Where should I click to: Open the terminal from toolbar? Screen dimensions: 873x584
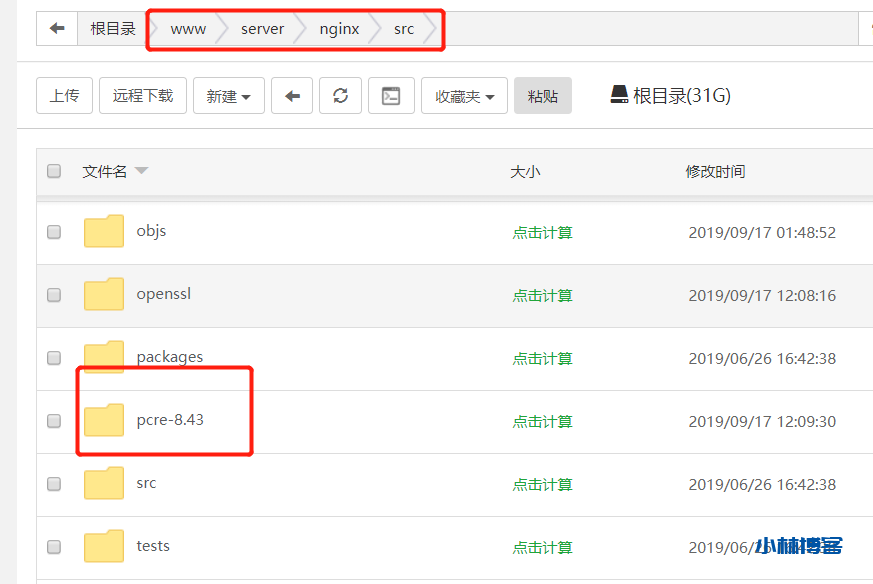pos(391,96)
